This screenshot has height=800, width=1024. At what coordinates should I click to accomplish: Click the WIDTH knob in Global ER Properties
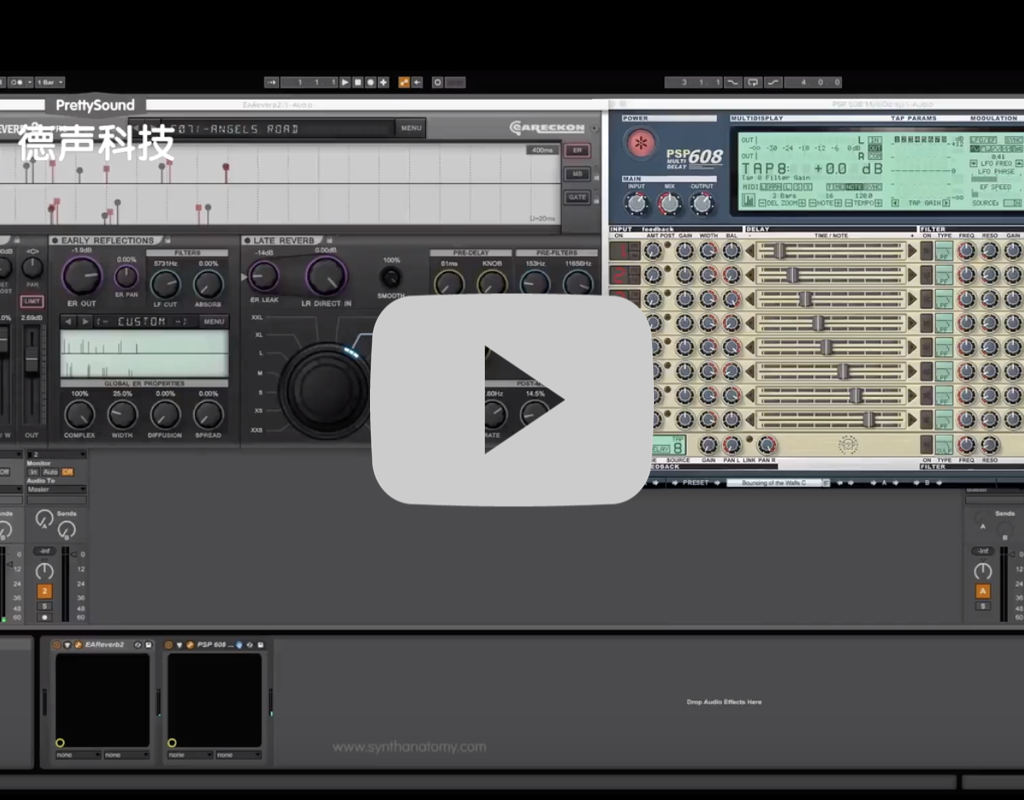(122, 414)
